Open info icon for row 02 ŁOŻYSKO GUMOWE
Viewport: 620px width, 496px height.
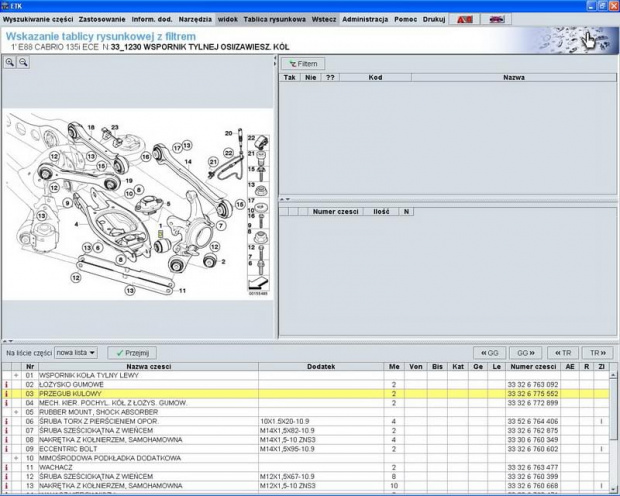pos(6,384)
